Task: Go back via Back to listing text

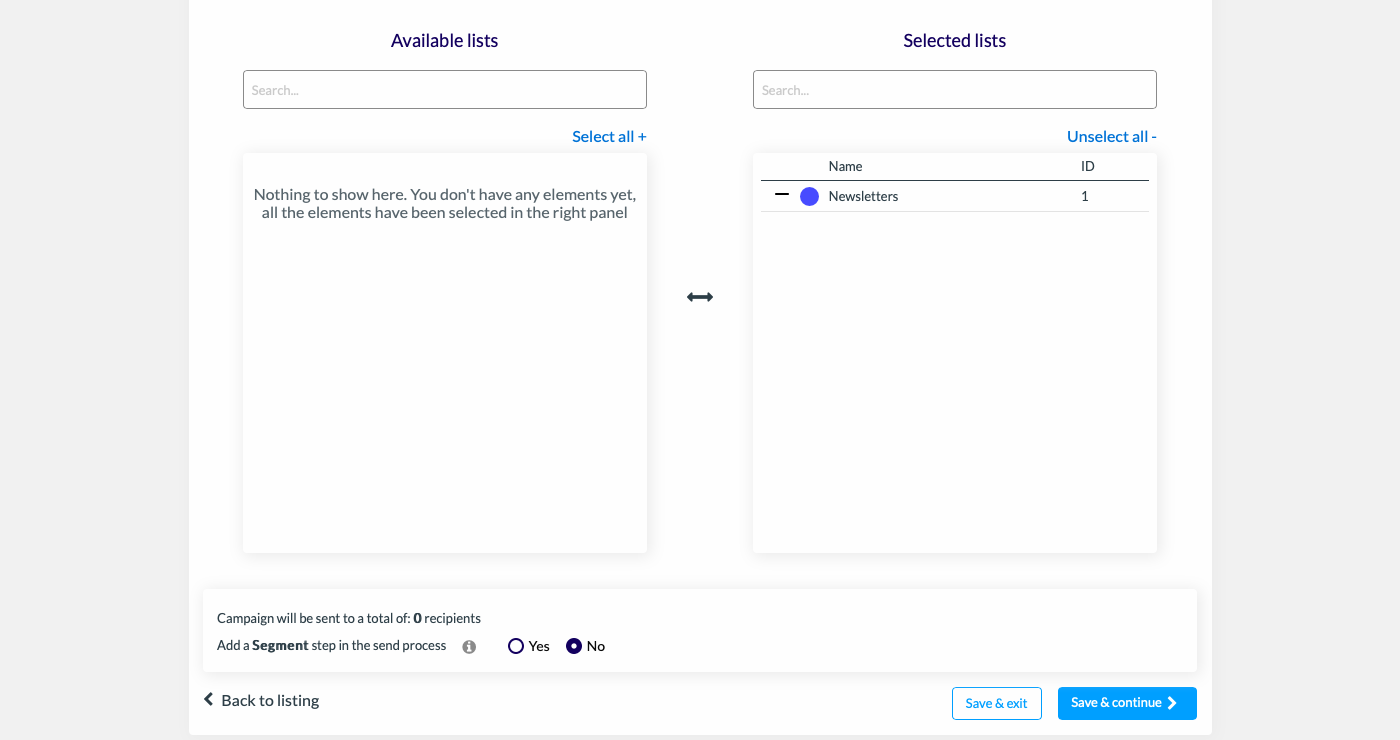Action: click(270, 700)
